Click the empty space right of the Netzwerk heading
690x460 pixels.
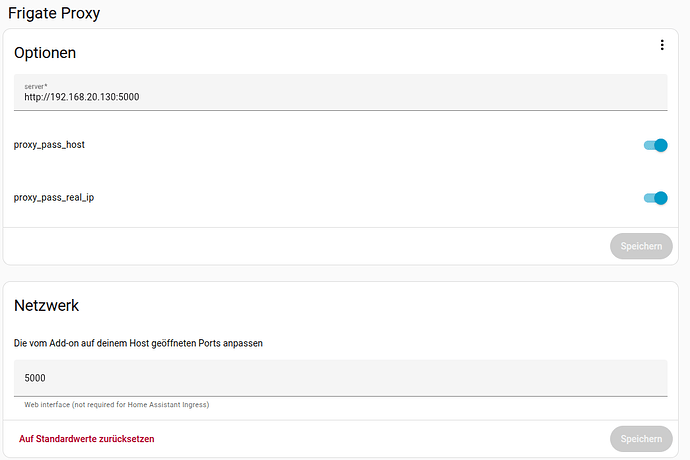[380, 305]
